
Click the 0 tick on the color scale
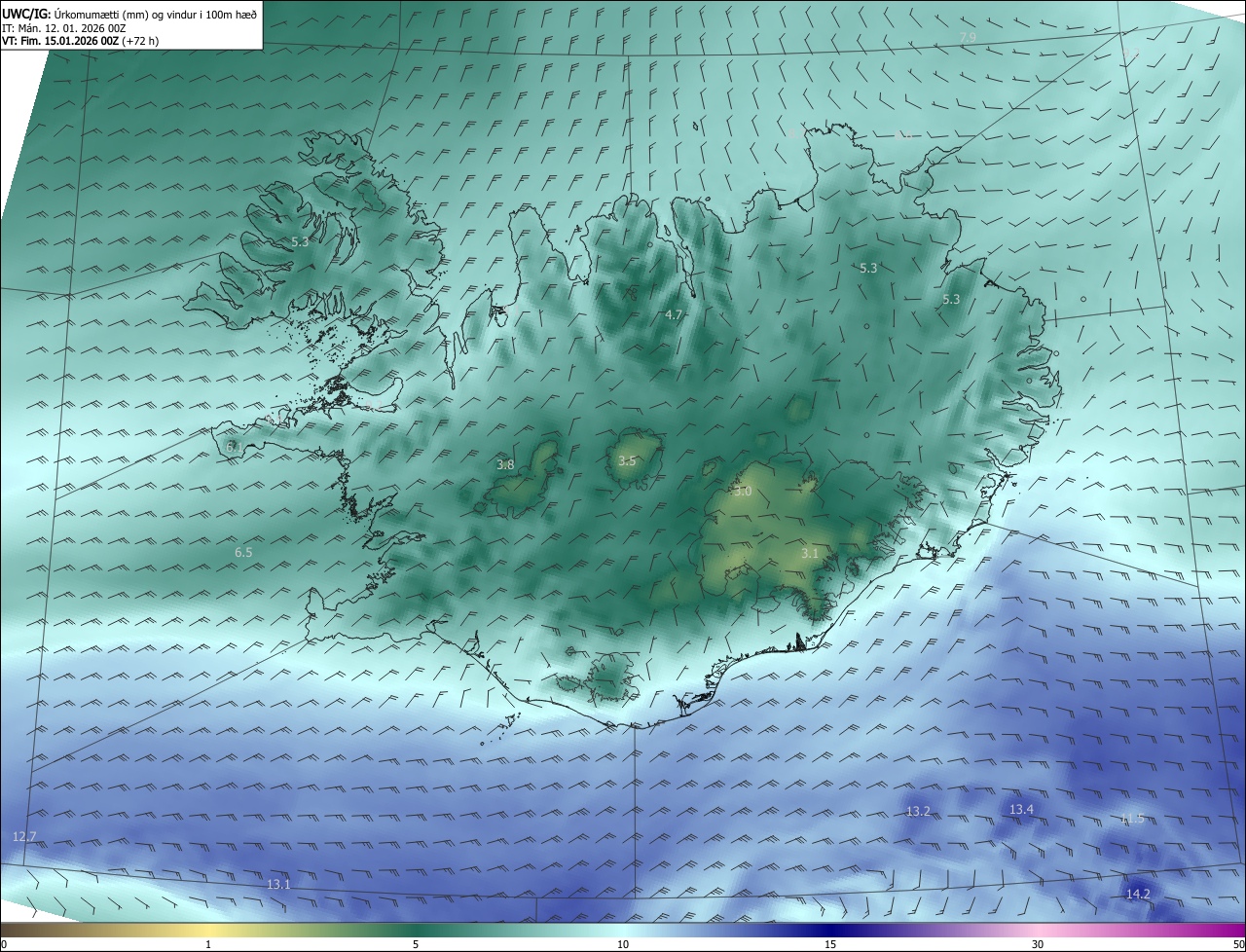coord(4,944)
